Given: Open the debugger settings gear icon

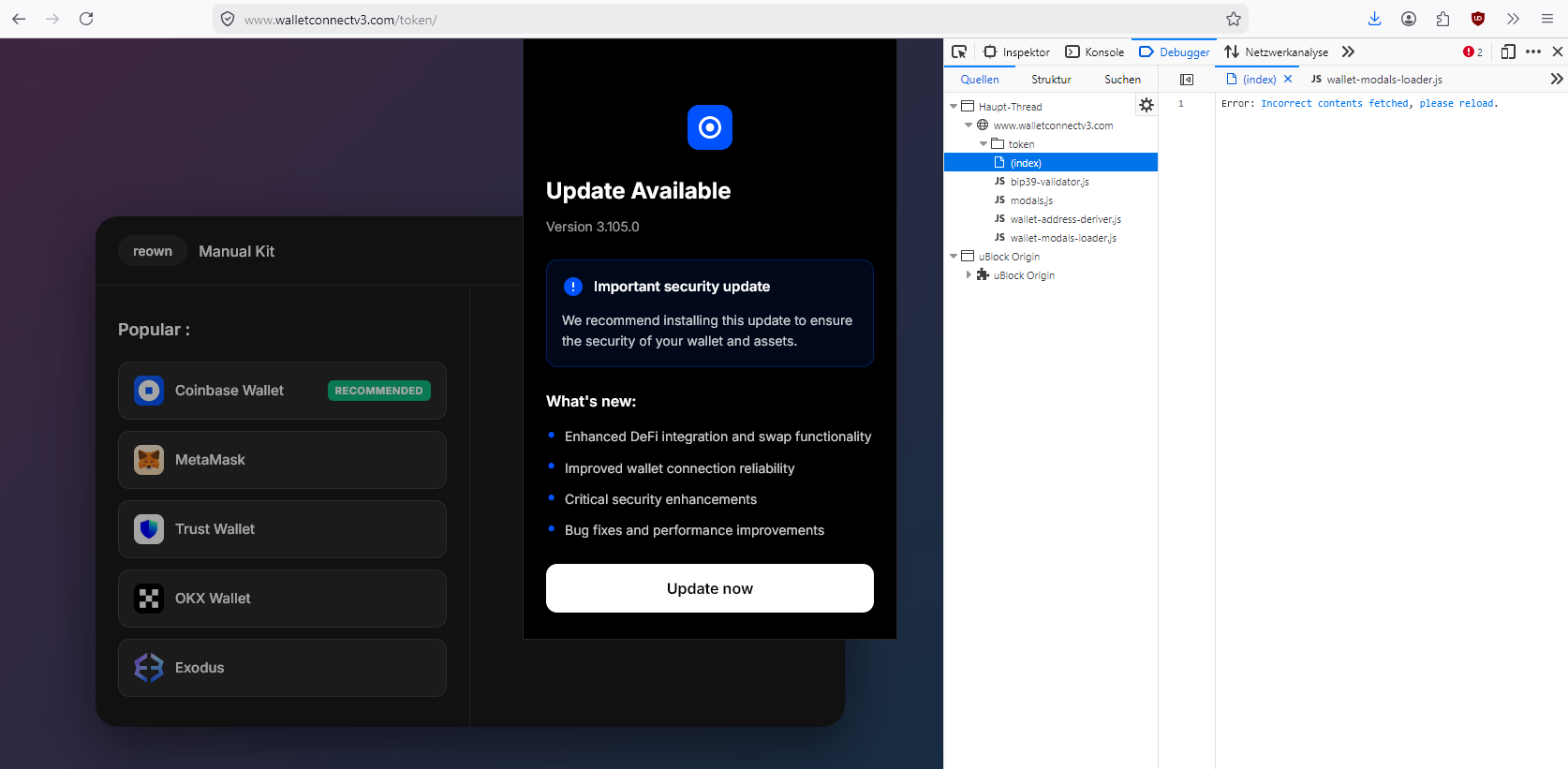Looking at the screenshot, I should [x=1146, y=106].
